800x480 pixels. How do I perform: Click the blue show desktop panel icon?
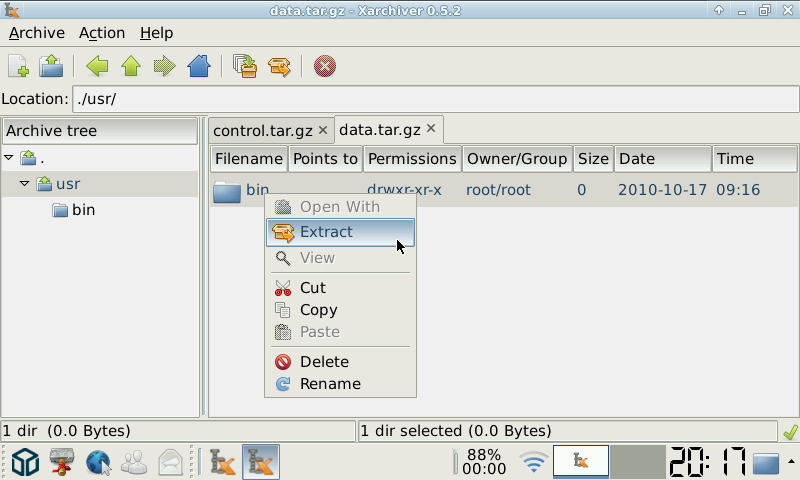click(765, 463)
